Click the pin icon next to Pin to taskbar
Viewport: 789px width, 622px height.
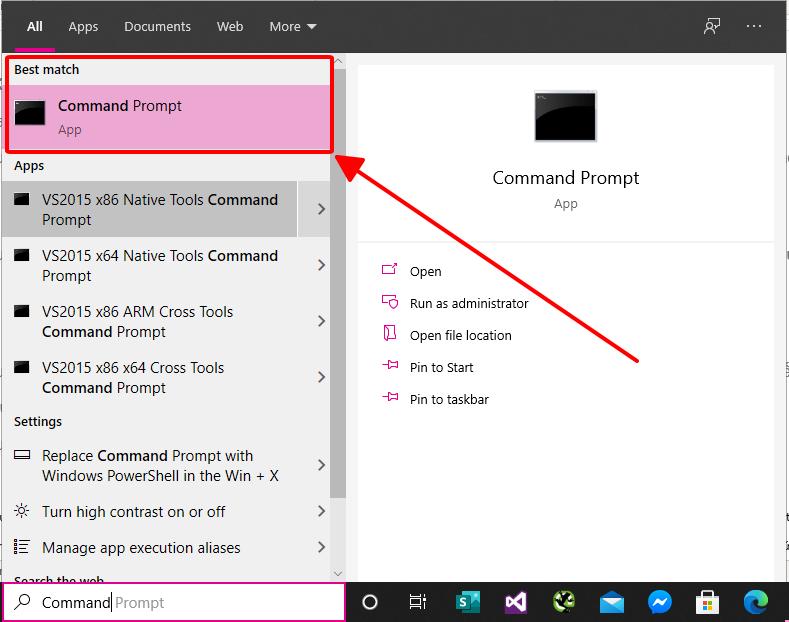pyautogui.click(x=390, y=397)
